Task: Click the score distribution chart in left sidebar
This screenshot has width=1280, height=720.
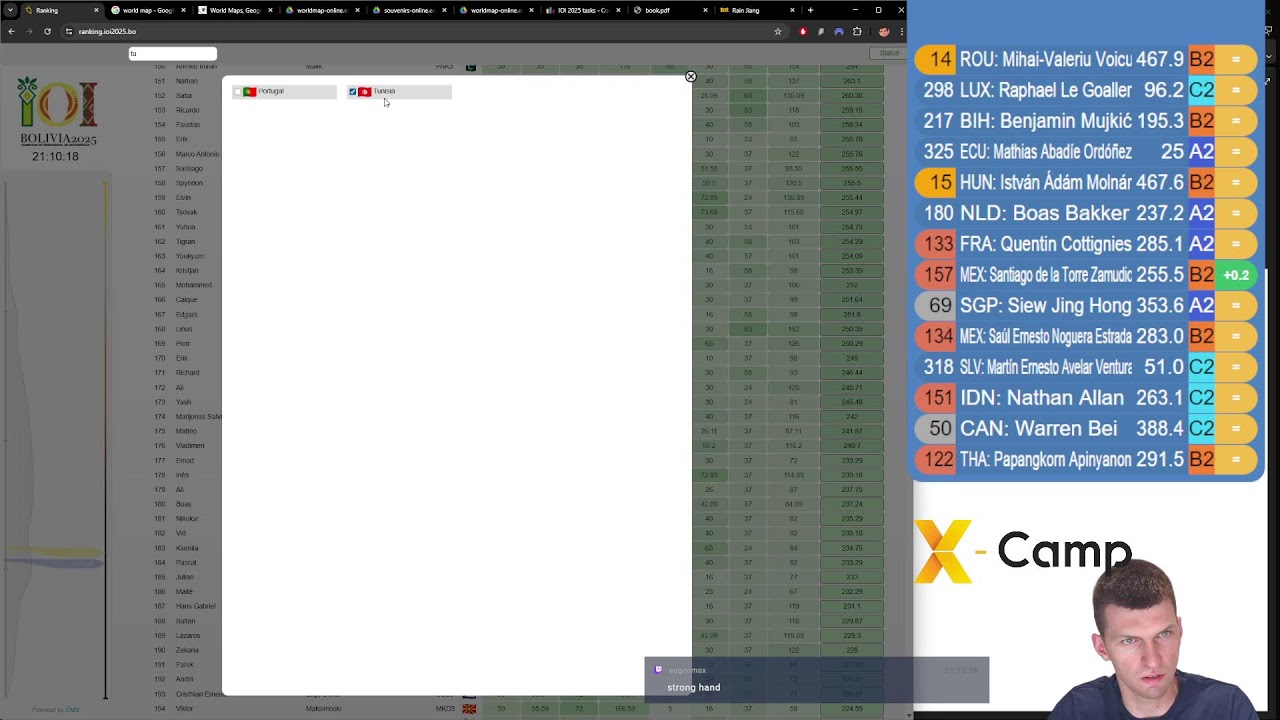Action: coord(55,440)
